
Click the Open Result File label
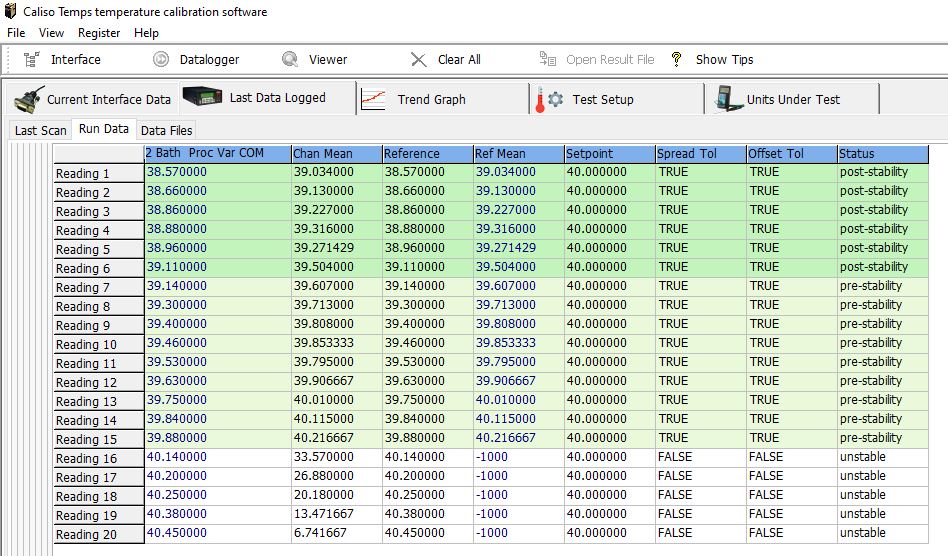click(610, 59)
